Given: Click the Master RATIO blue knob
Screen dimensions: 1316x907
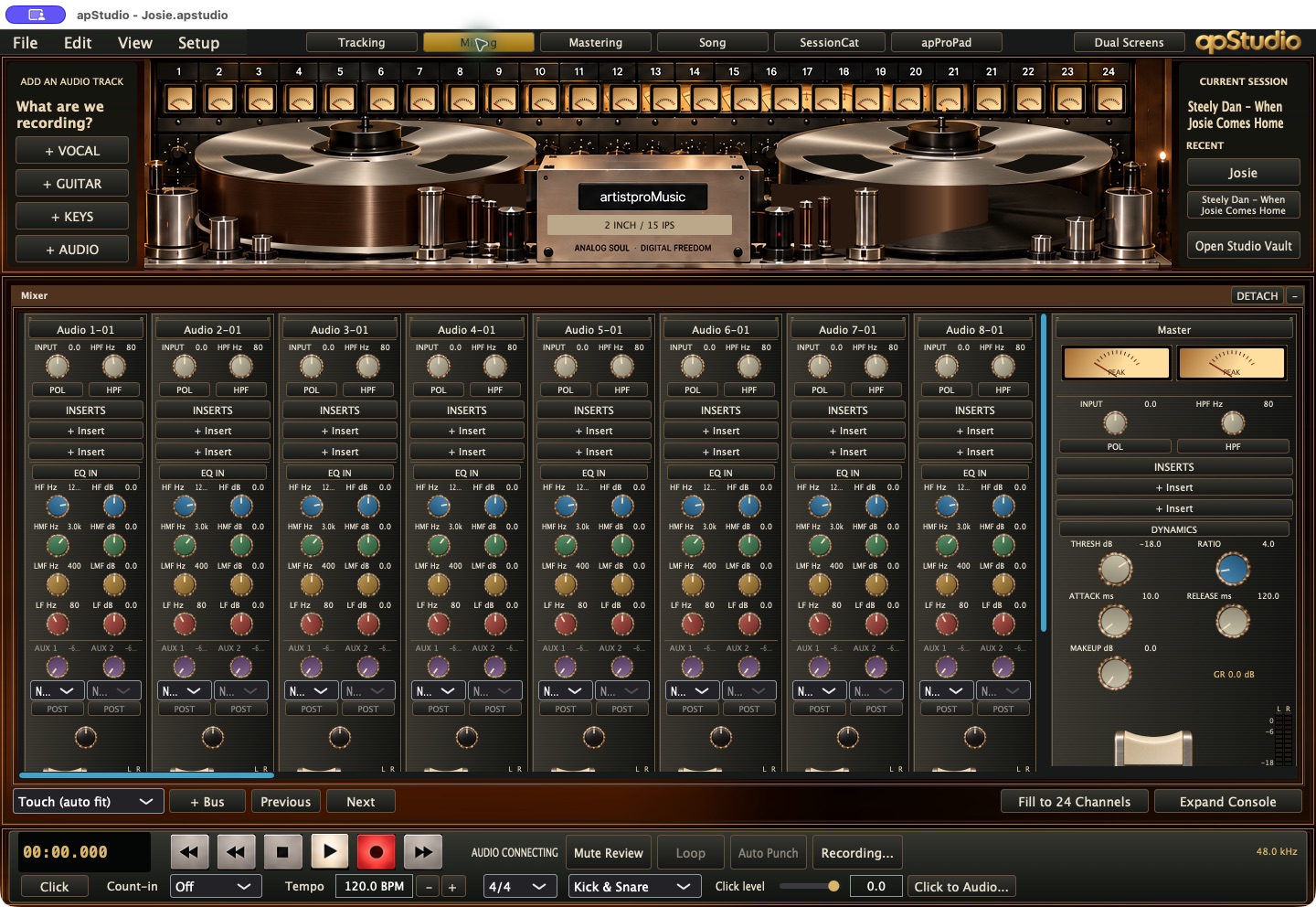Looking at the screenshot, I should click(x=1232, y=570).
